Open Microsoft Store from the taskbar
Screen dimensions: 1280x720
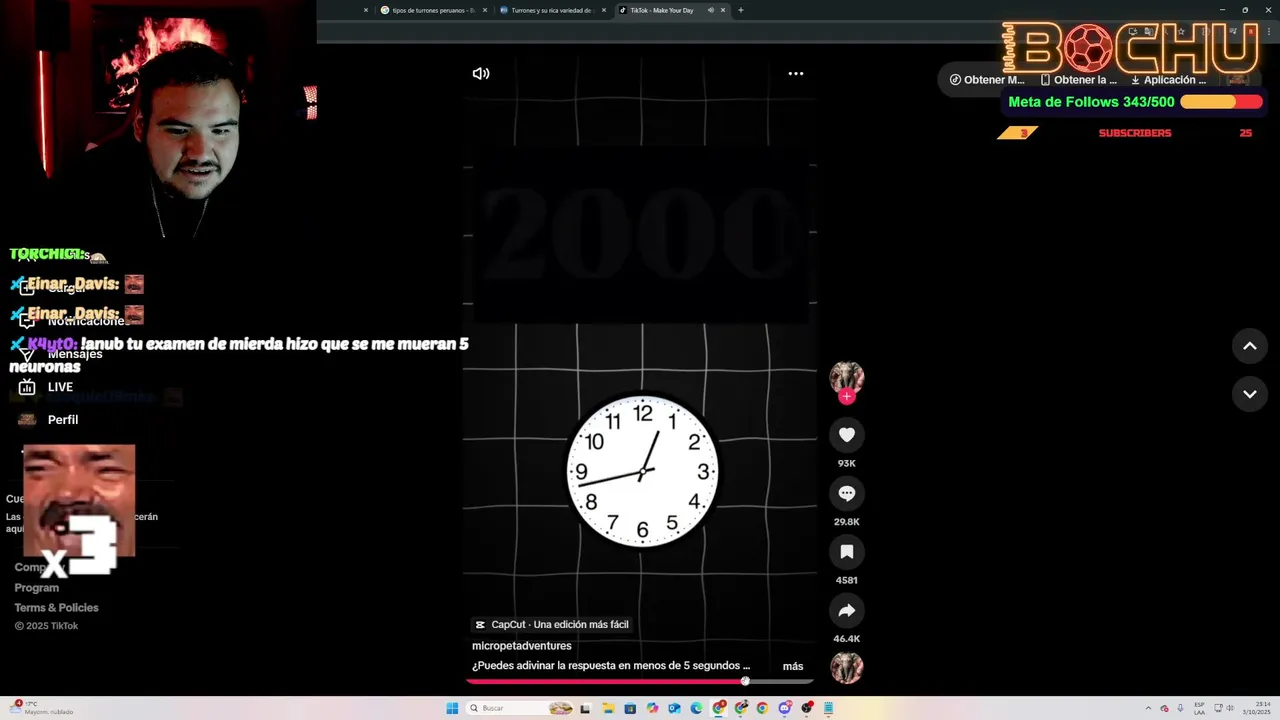[630, 708]
